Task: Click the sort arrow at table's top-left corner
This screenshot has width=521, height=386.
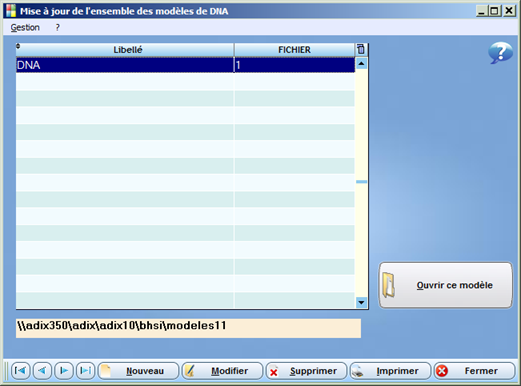Action: point(18,46)
